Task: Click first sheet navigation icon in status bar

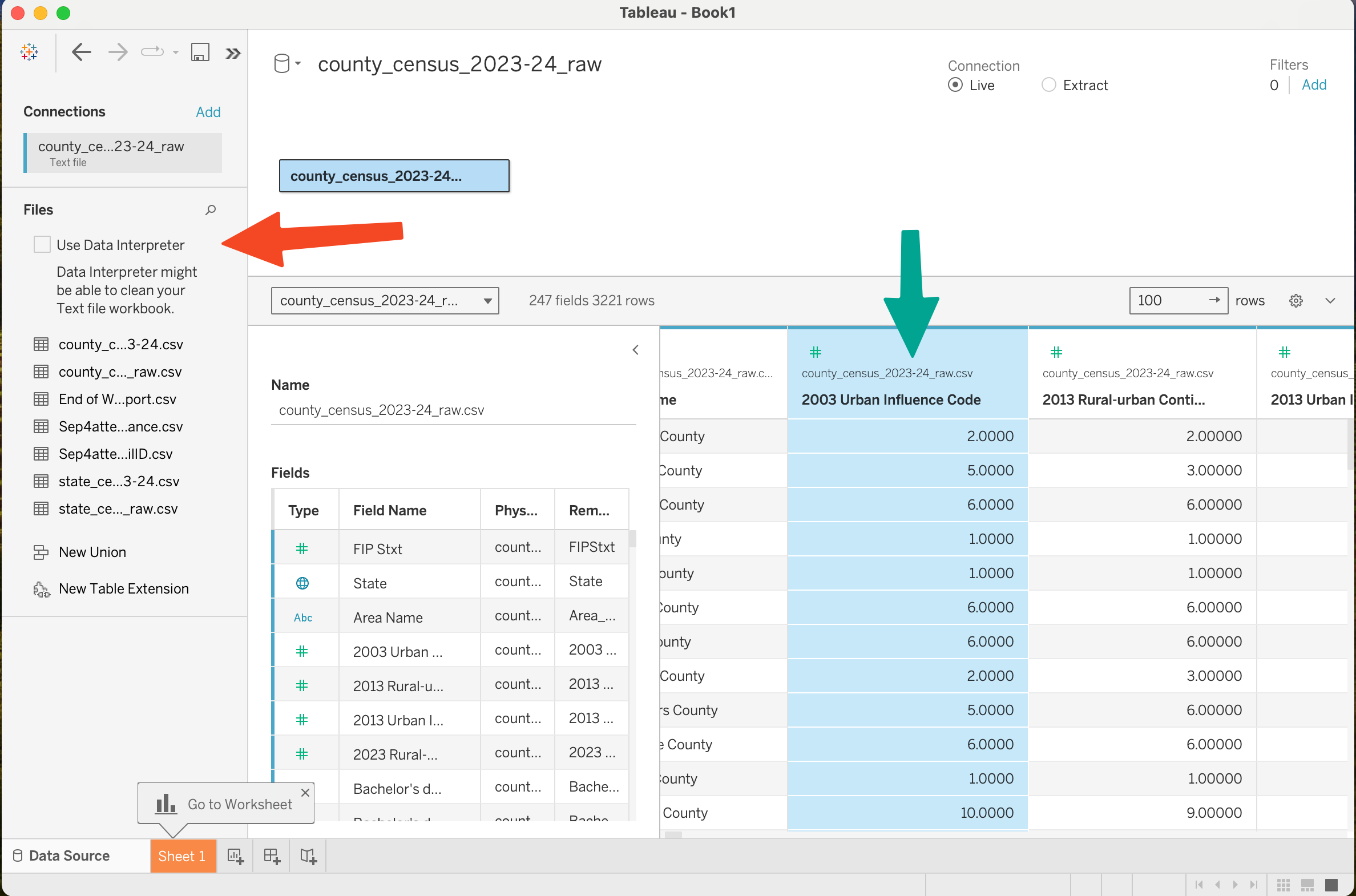Action: 1199,884
